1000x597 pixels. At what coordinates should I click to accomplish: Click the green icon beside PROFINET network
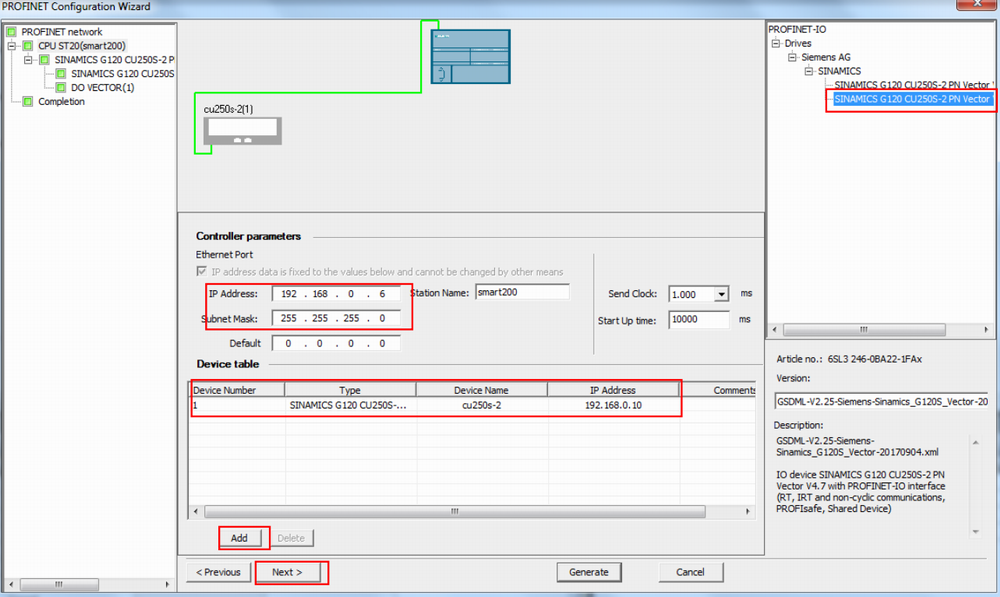coord(11,32)
